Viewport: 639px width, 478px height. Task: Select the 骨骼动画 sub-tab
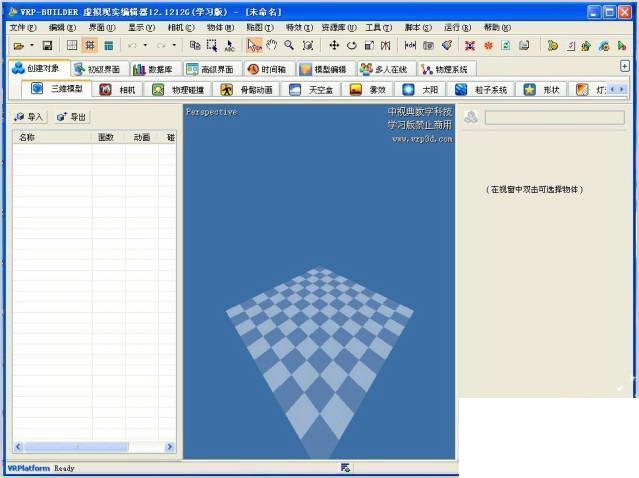(247, 89)
